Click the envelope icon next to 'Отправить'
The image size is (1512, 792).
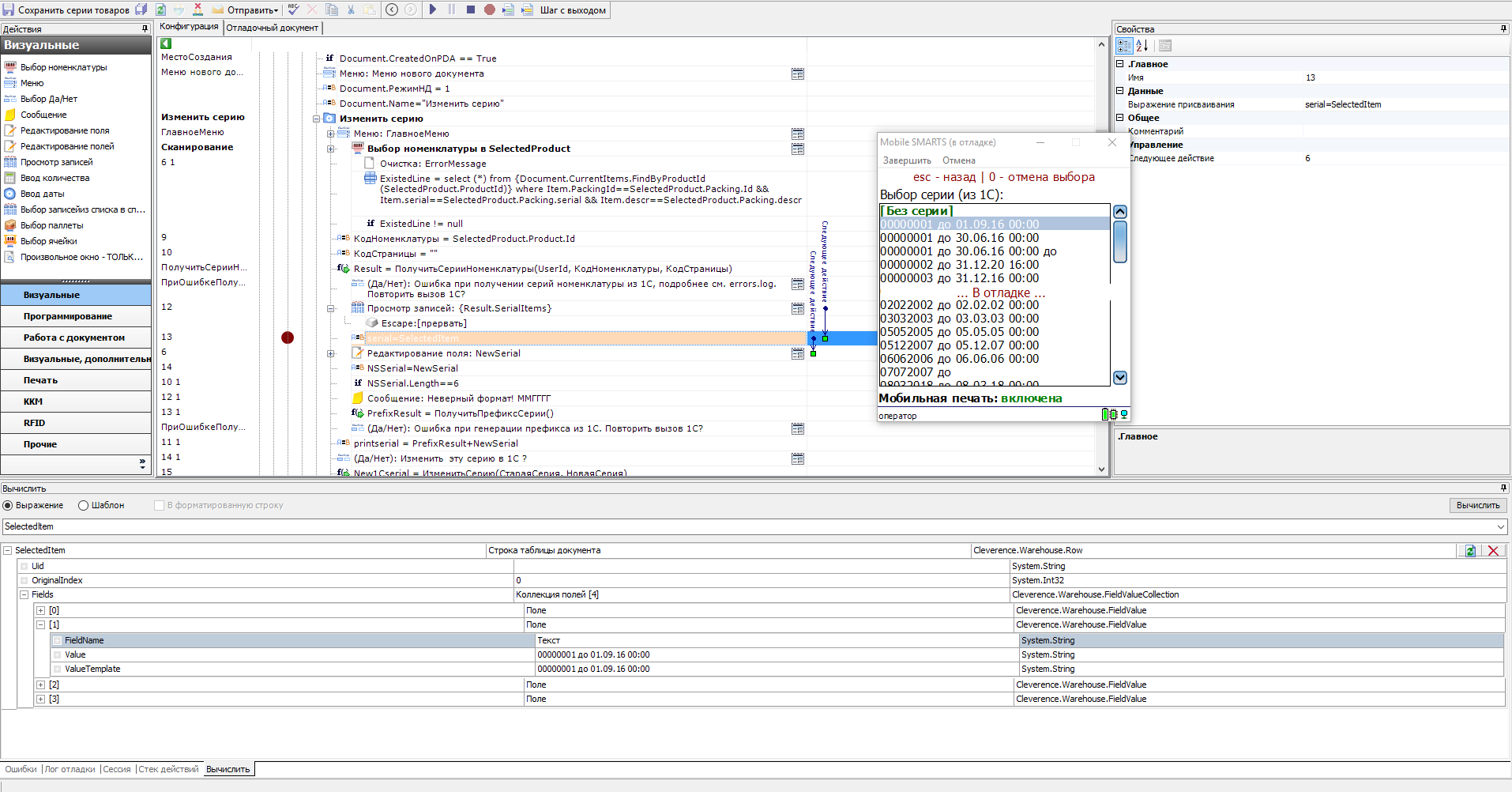coord(218,9)
